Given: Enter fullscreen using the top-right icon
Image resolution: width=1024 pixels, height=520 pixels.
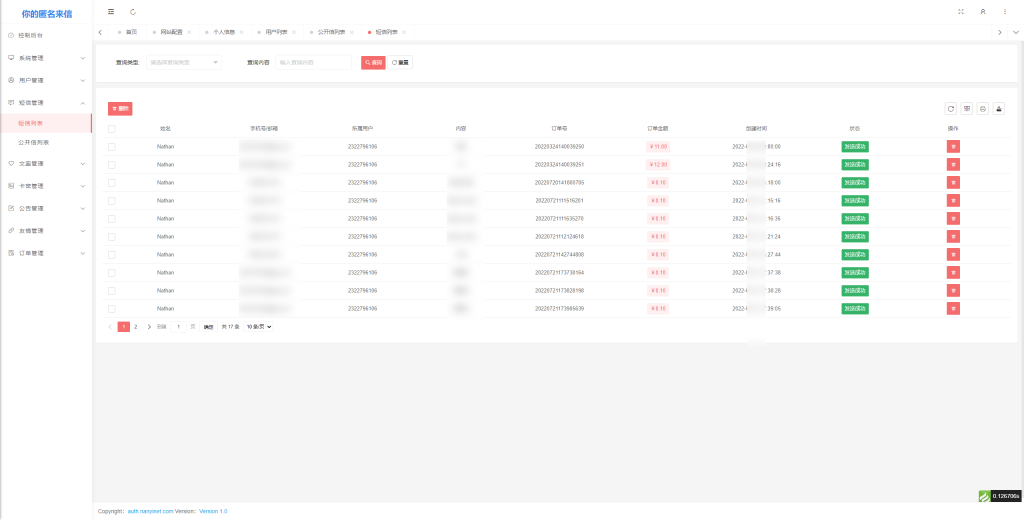Looking at the screenshot, I should [x=961, y=12].
